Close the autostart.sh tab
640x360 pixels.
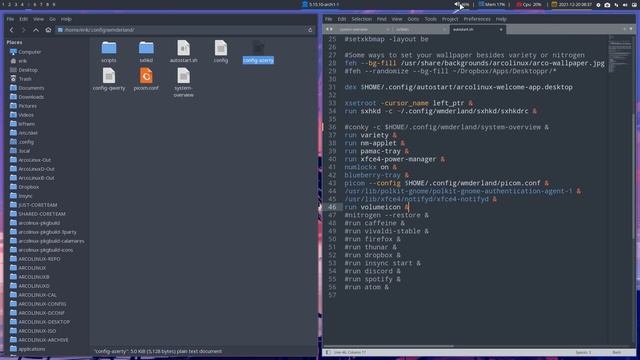tap(501, 29)
